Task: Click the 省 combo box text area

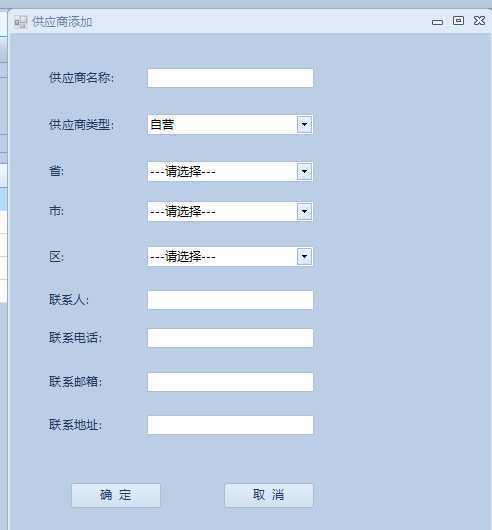Action: coord(222,171)
